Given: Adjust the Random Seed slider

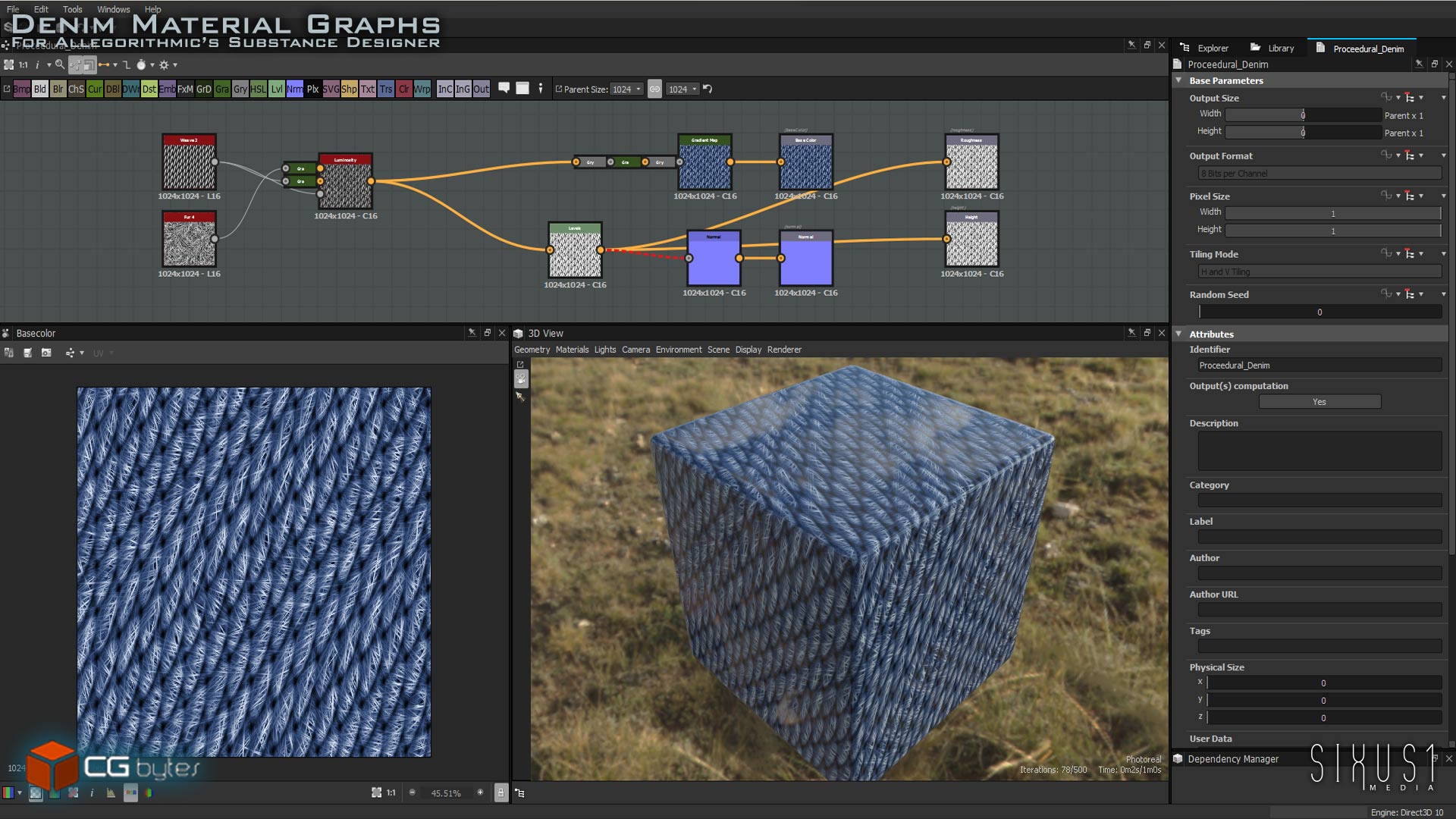Looking at the screenshot, I should click(1319, 312).
